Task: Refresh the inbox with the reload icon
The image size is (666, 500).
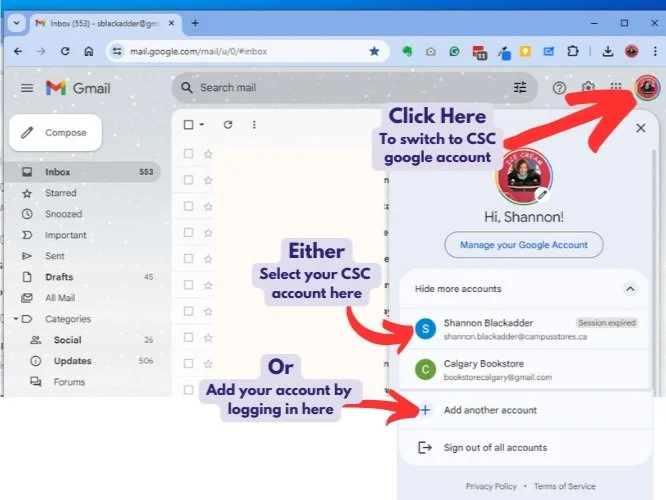Action: pos(228,124)
